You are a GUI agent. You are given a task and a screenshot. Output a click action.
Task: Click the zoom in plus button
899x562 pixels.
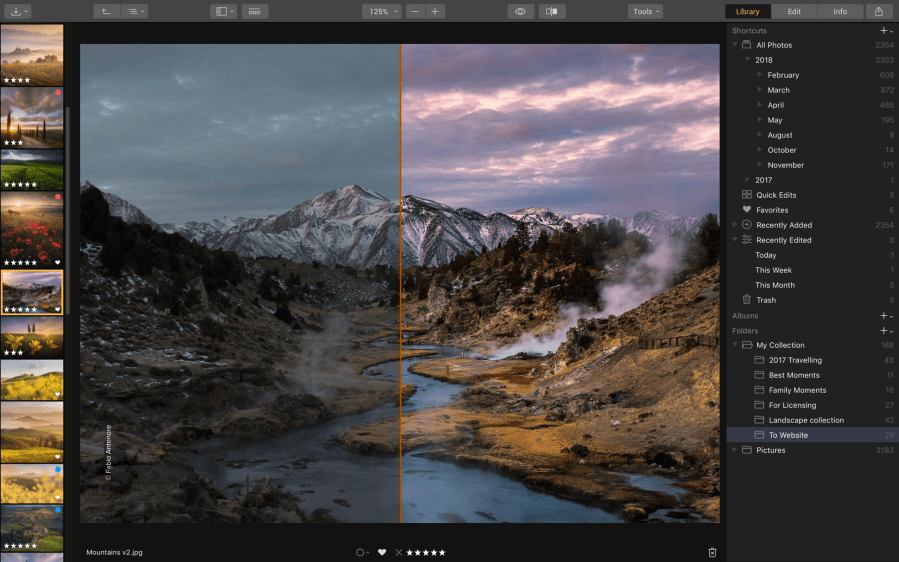435,12
